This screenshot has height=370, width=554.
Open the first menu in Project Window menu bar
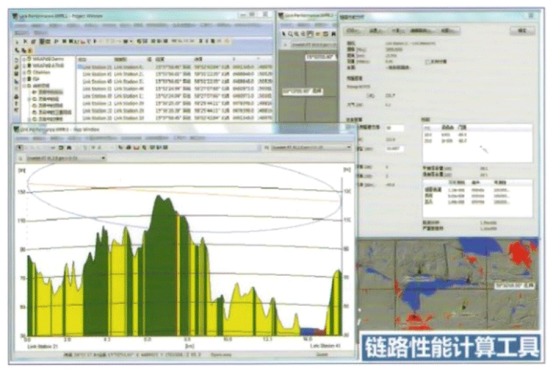pos(20,25)
